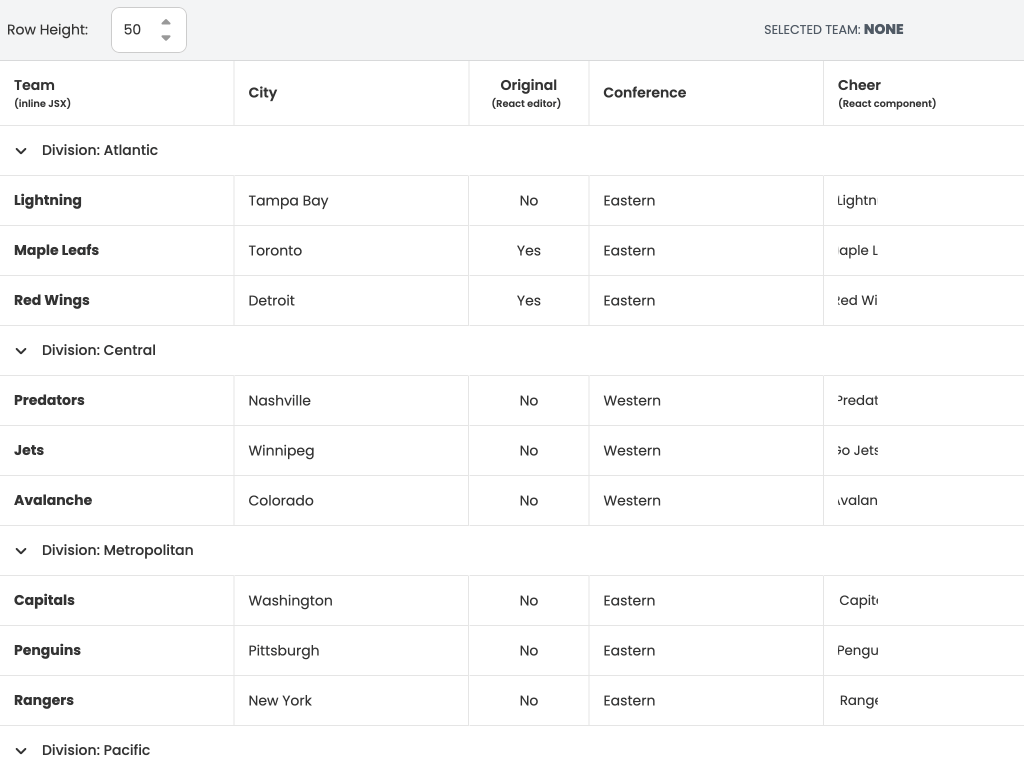1024x768 pixels.
Task: Select the Lightning team cell
Action: point(48,201)
